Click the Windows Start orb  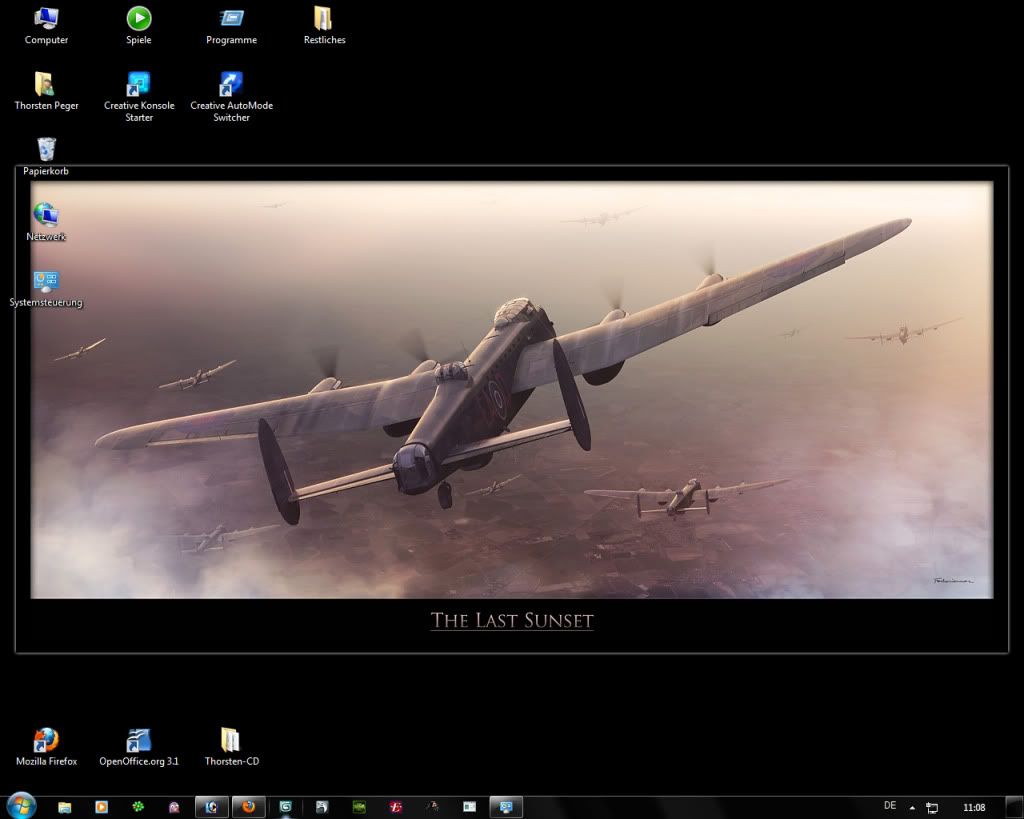click(20, 806)
